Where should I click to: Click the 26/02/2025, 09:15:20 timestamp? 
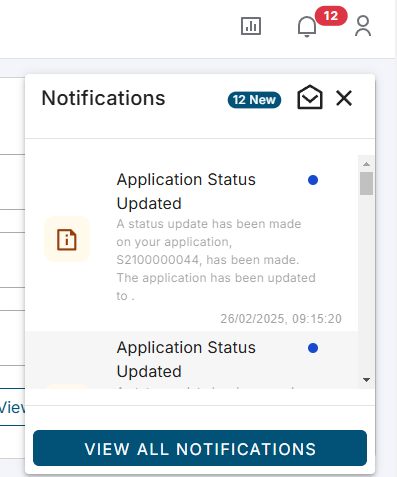[x=281, y=319]
